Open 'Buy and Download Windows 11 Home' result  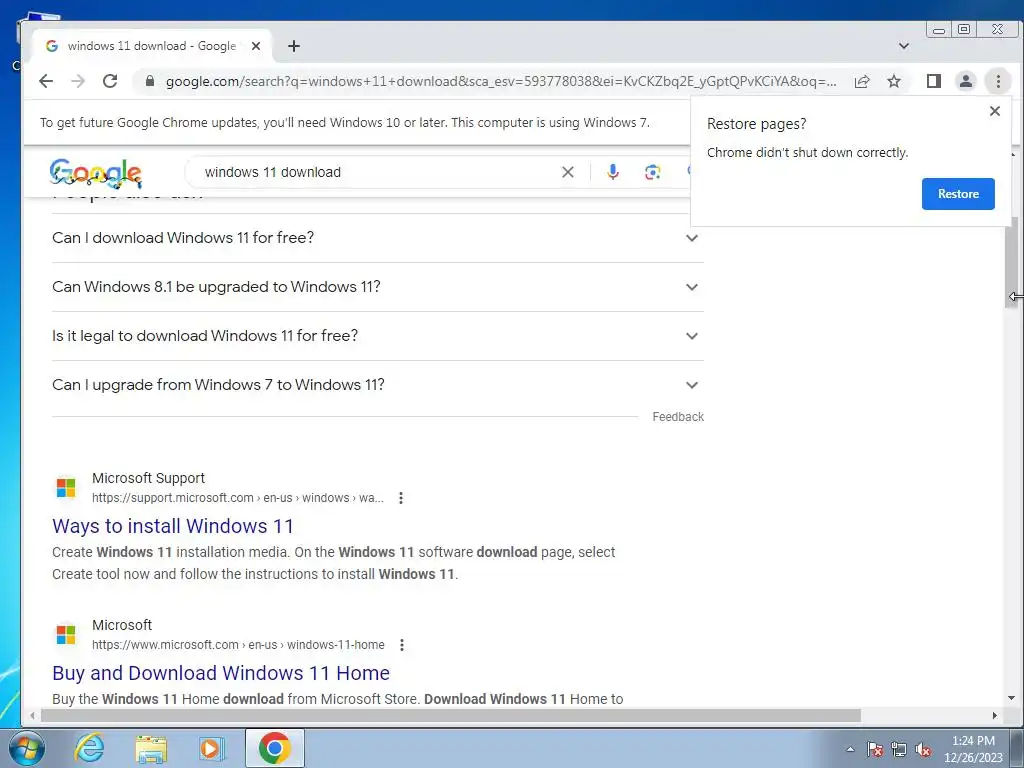point(221,673)
